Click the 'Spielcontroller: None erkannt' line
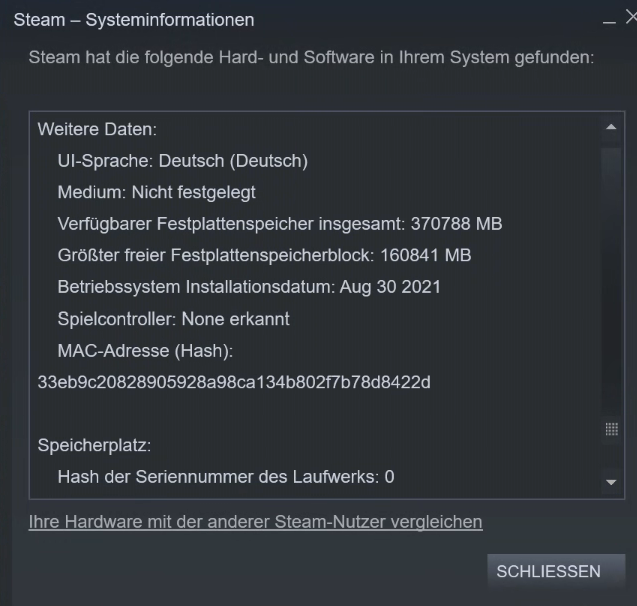 tap(173, 319)
